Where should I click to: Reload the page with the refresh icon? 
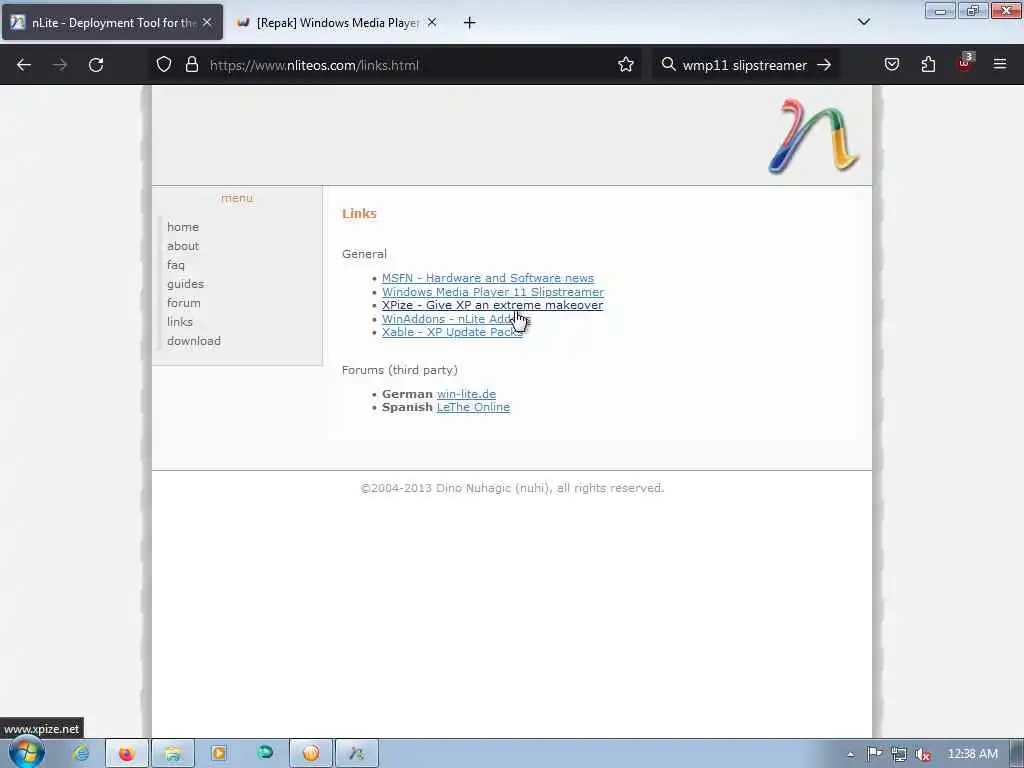(96, 65)
